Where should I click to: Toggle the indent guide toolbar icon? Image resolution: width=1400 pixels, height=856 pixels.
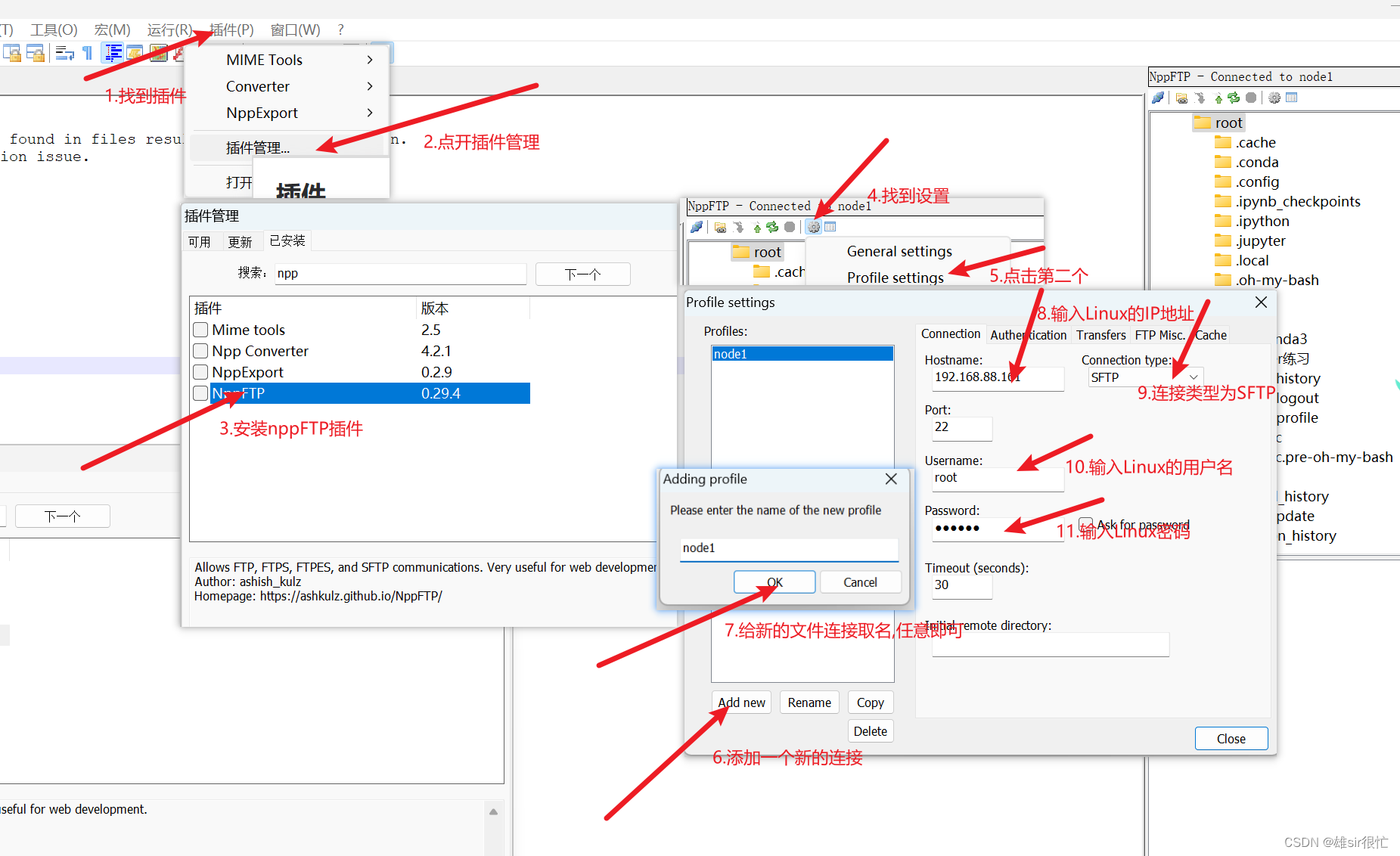coord(113,53)
